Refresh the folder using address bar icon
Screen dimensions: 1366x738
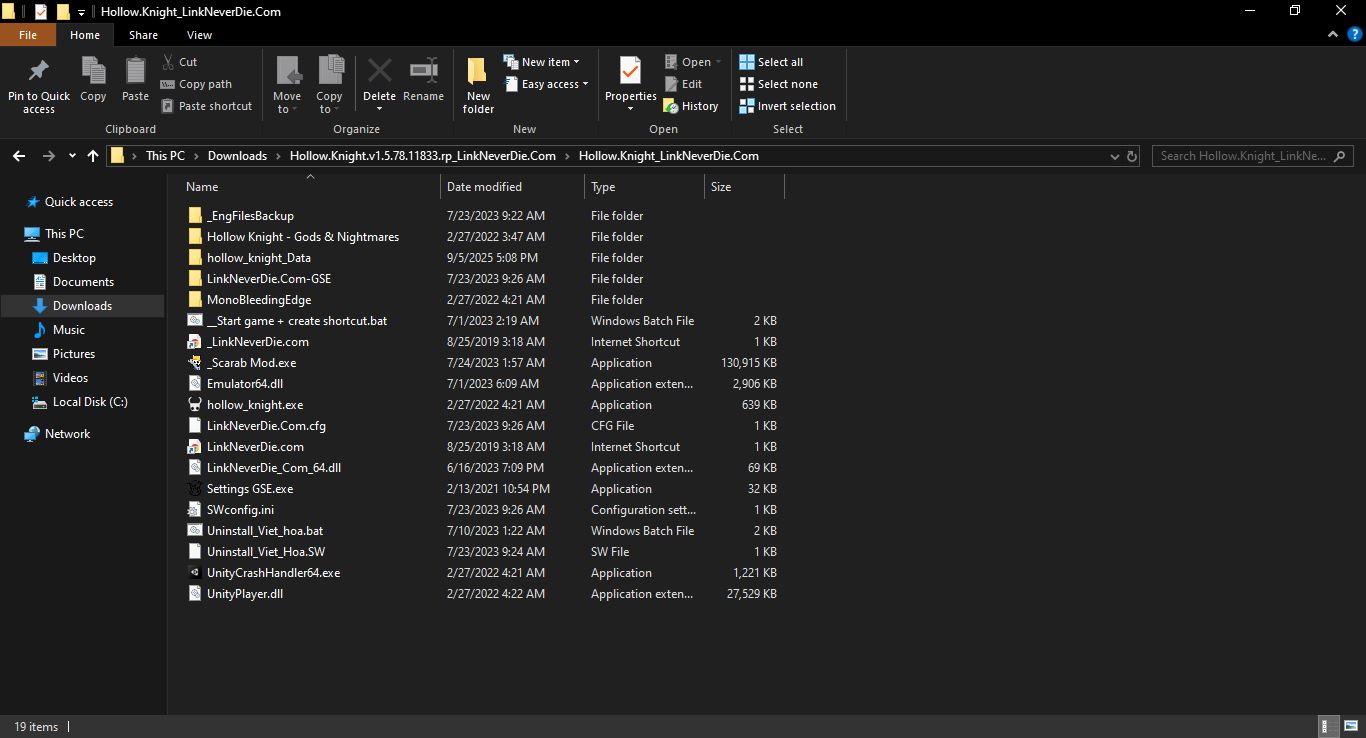pyautogui.click(x=1132, y=156)
